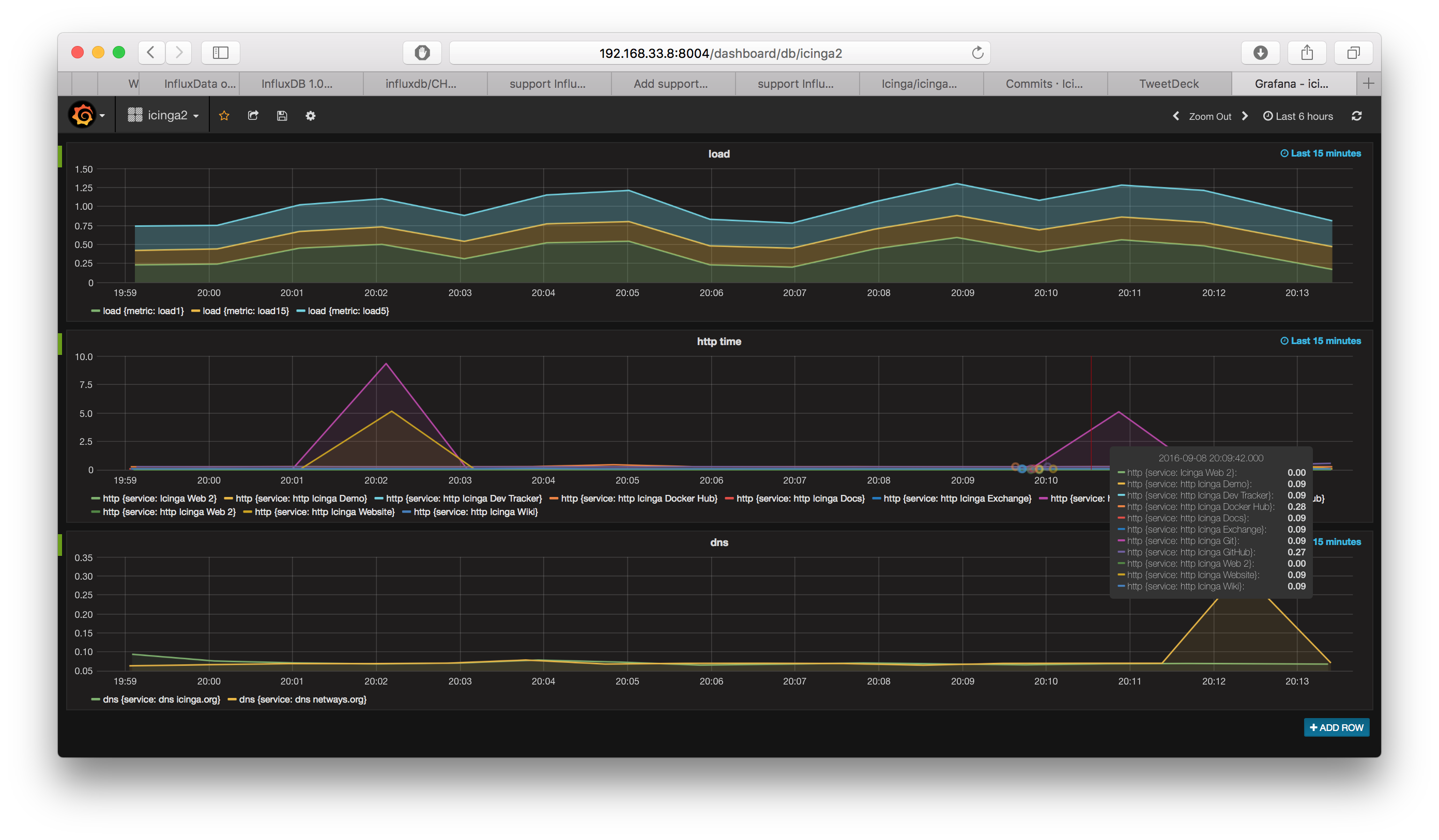
Task: Shift time range forward with right chevron
Action: tap(1245, 116)
